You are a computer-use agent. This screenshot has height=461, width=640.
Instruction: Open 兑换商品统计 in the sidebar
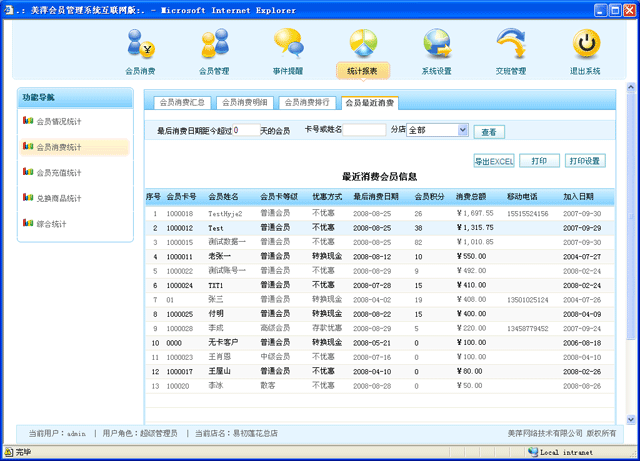coord(59,198)
